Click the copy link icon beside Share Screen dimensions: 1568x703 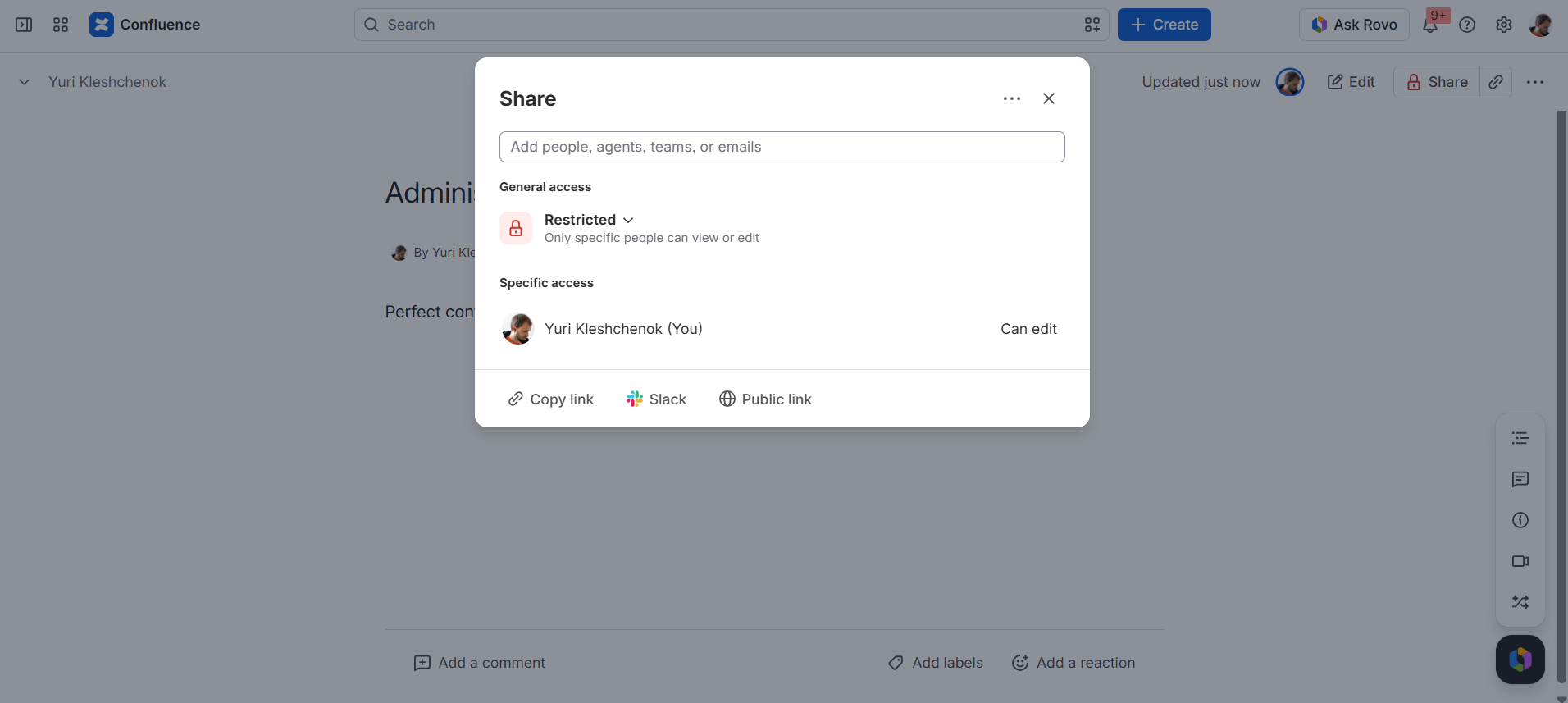pyautogui.click(x=1496, y=82)
